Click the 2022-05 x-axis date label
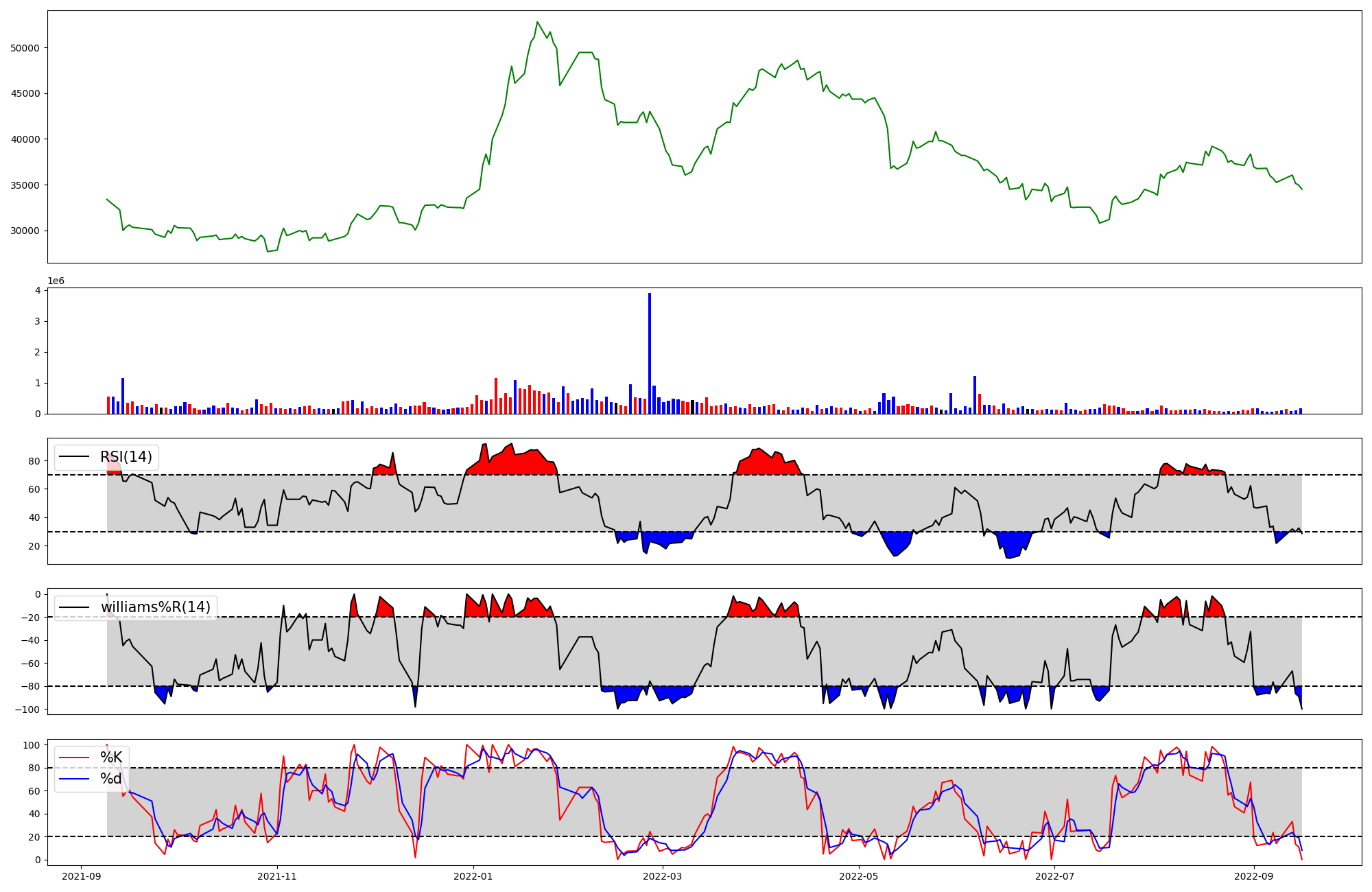 tap(859, 876)
